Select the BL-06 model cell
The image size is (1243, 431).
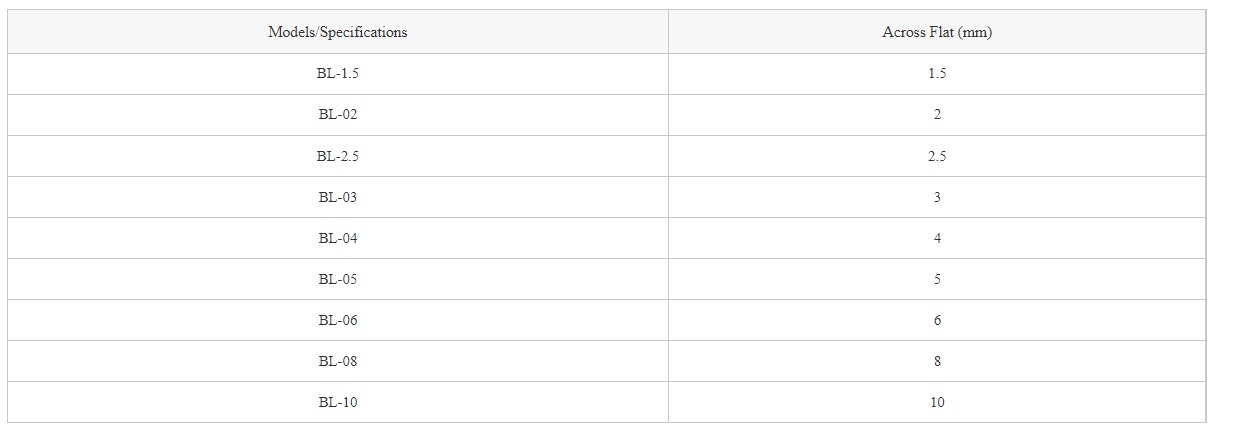[x=338, y=320]
